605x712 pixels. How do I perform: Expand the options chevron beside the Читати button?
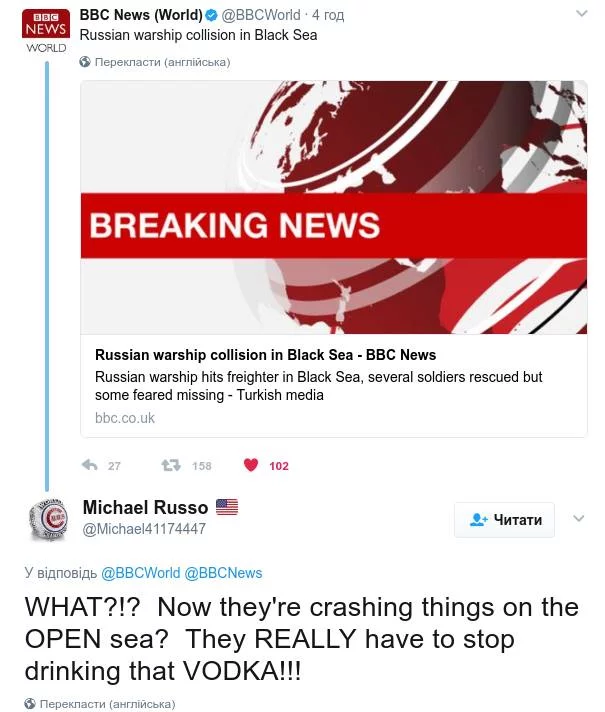click(578, 519)
